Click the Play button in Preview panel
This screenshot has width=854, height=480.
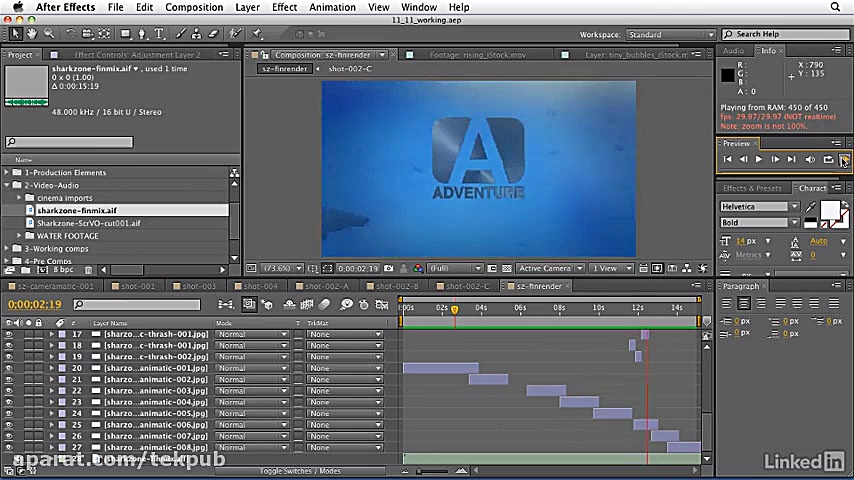click(759, 159)
